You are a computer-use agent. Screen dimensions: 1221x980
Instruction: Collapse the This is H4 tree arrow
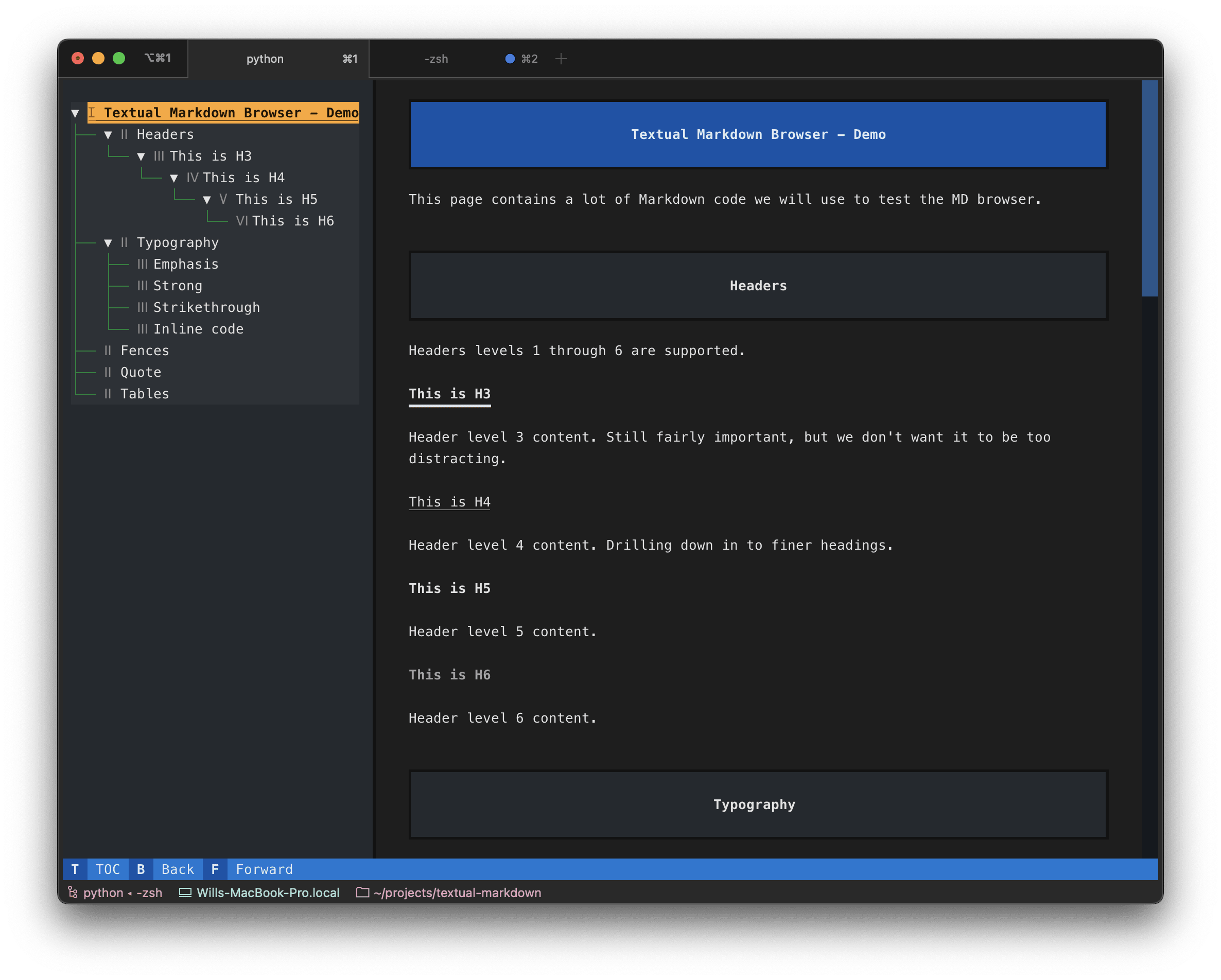[x=174, y=178]
